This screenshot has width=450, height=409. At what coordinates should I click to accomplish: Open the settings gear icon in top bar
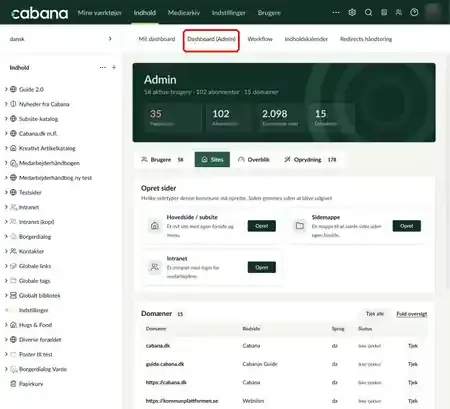coord(352,13)
